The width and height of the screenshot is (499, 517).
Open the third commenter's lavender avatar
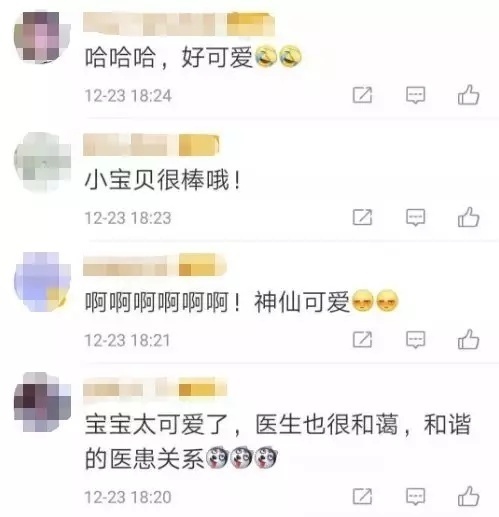(42, 282)
